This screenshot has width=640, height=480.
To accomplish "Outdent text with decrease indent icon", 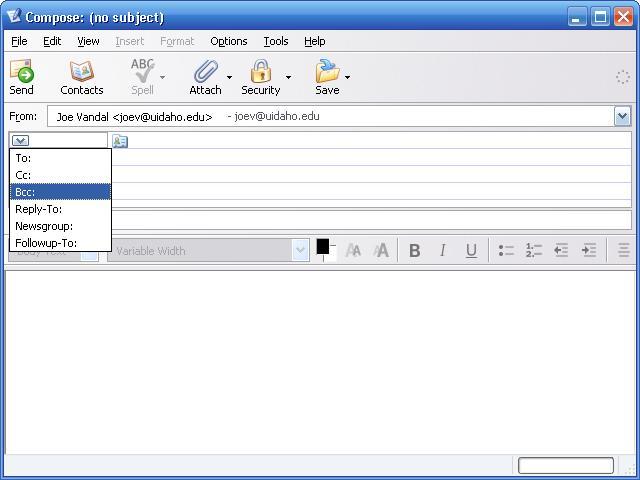I will click(x=561, y=250).
